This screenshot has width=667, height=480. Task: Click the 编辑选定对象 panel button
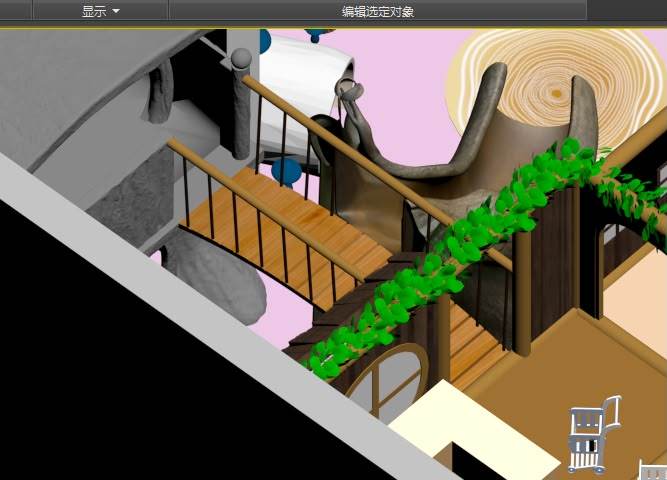coord(378,11)
